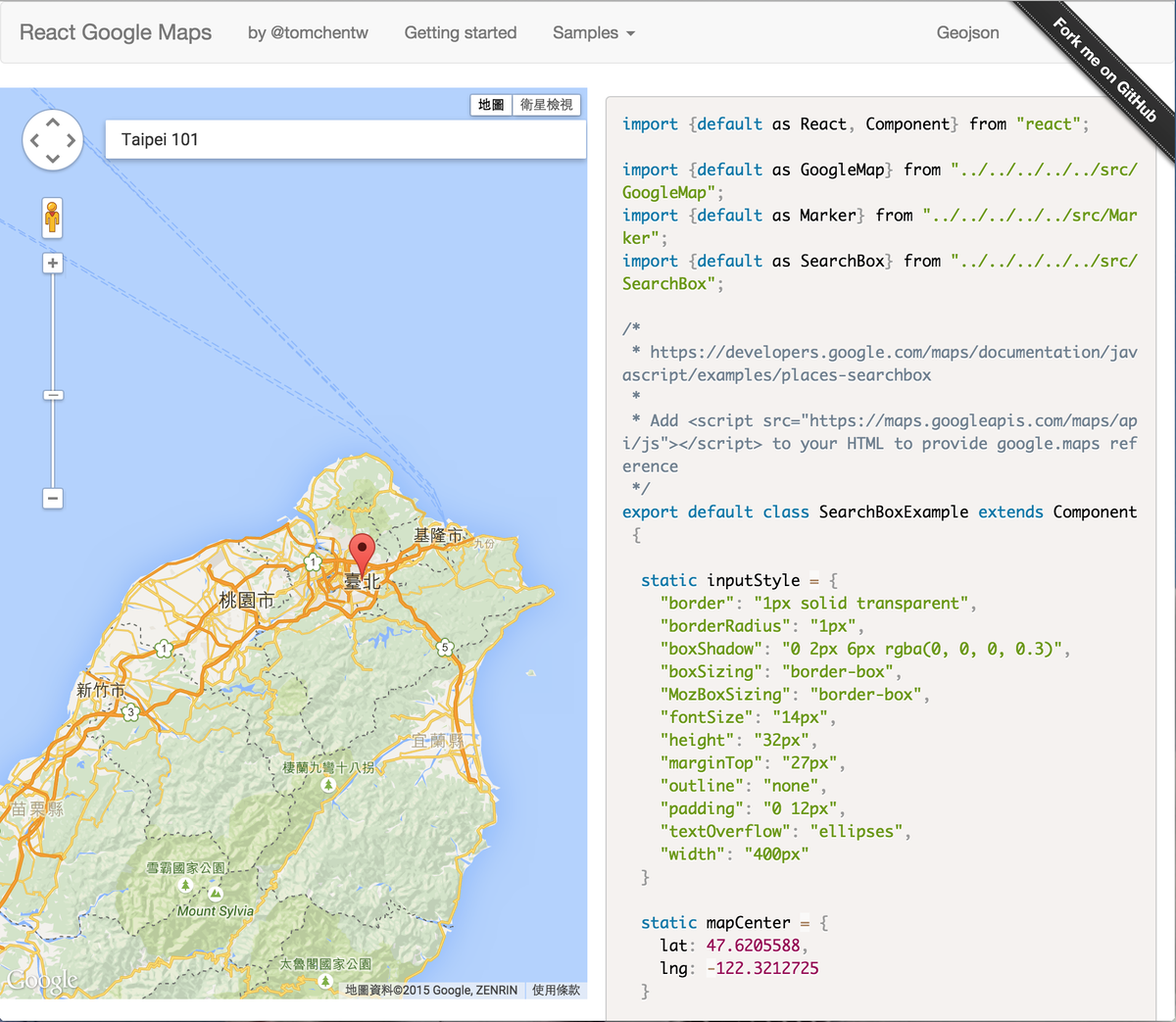
Task: Visit the @tomchentw profile link
Action: 308,32
